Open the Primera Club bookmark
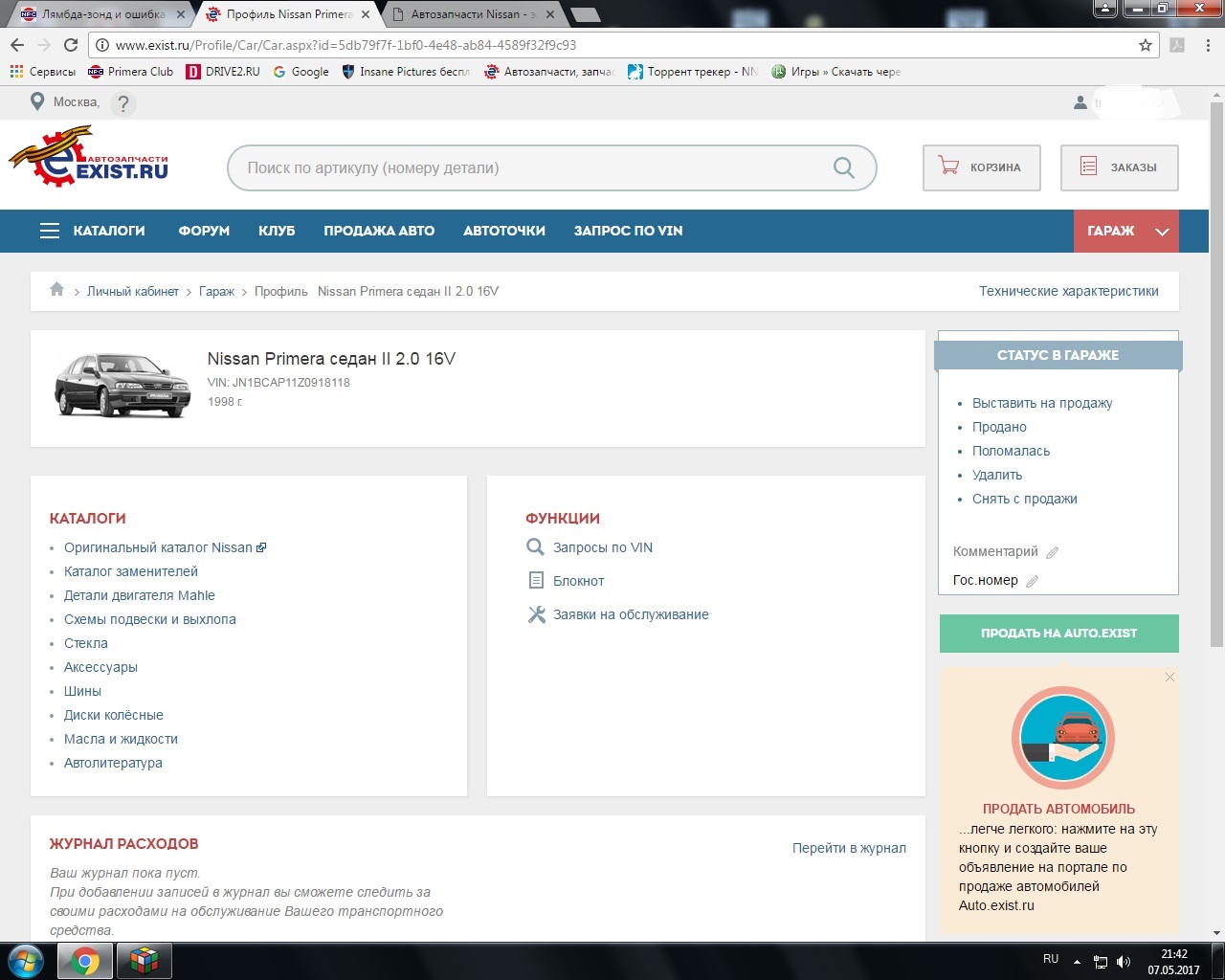 point(131,72)
